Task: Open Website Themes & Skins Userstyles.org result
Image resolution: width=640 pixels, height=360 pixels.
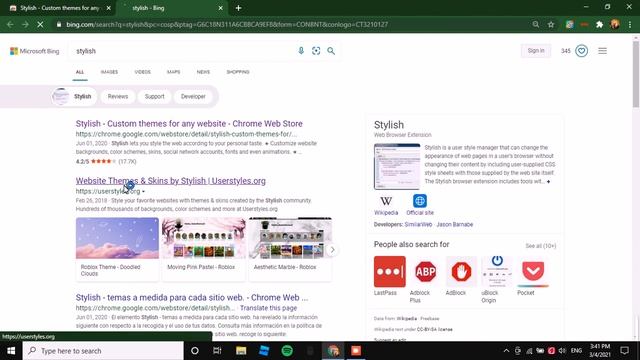Action: click(171, 181)
